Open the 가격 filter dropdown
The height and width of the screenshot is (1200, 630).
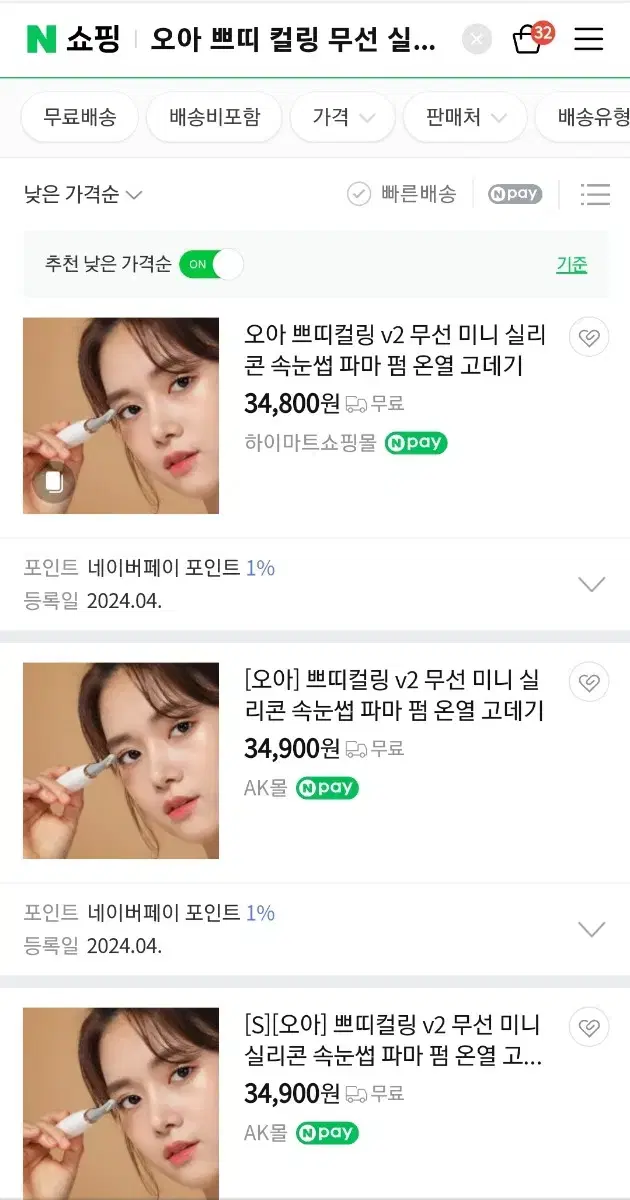point(343,117)
